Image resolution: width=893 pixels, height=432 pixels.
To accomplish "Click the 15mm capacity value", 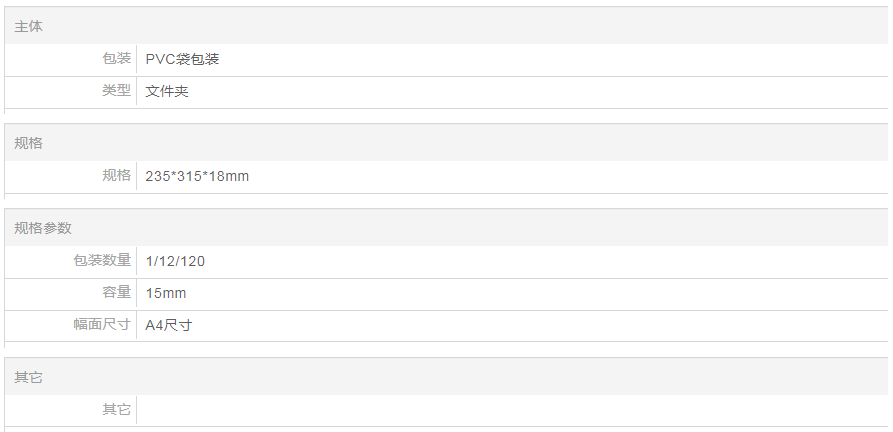I will [x=165, y=293].
